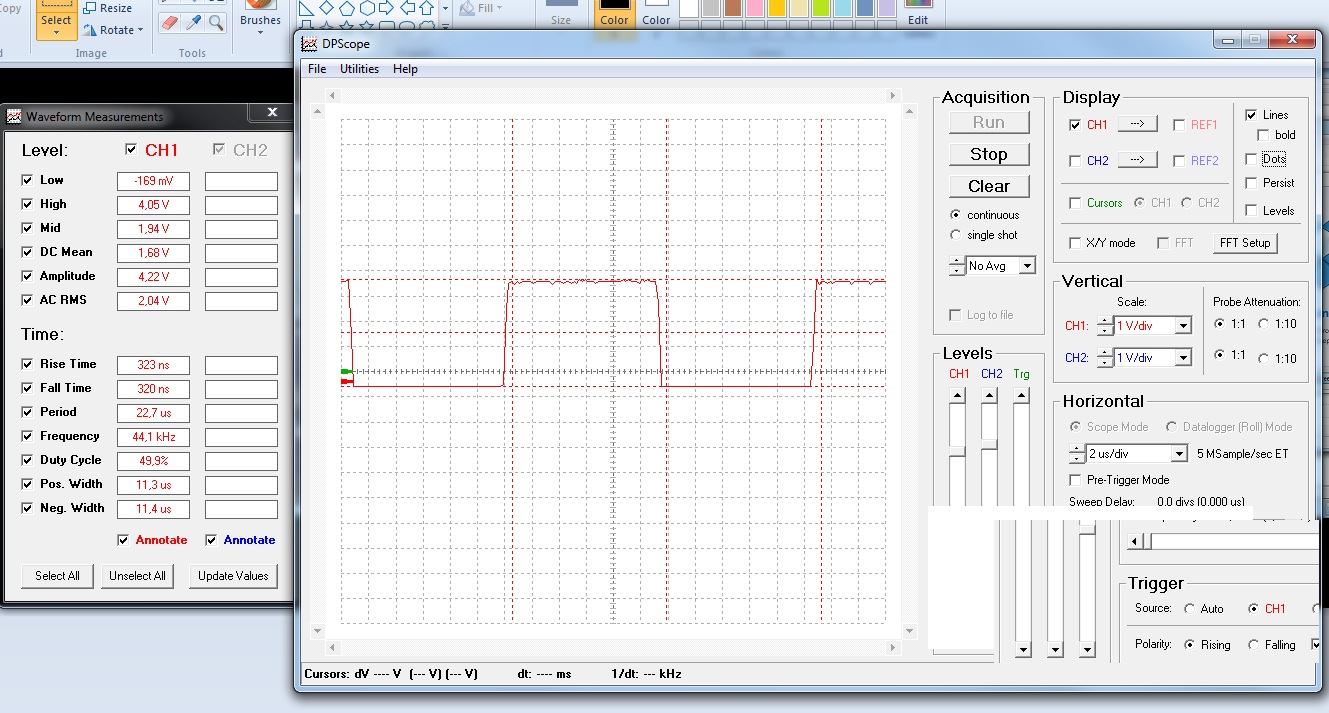Choose the Magnifier tool in Paint
The image size is (1329, 713).
216,22
